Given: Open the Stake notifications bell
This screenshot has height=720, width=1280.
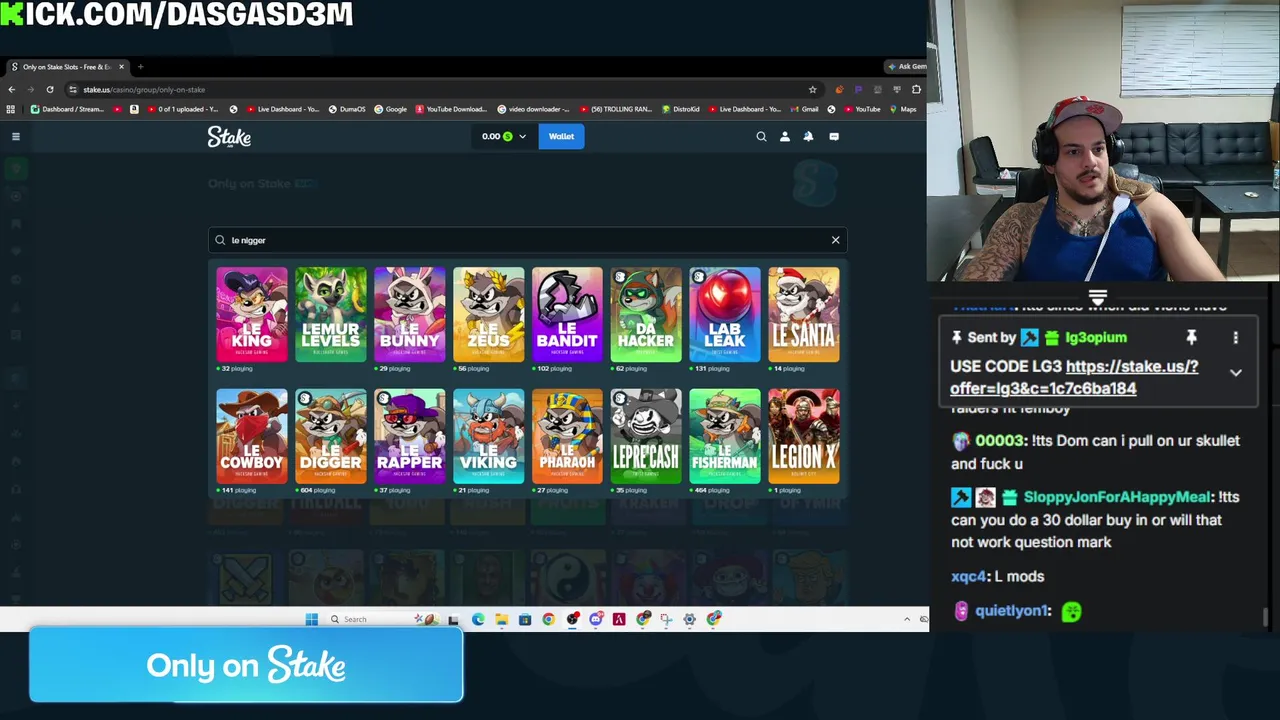Looking at the screenshot, I should click(808, 136).
